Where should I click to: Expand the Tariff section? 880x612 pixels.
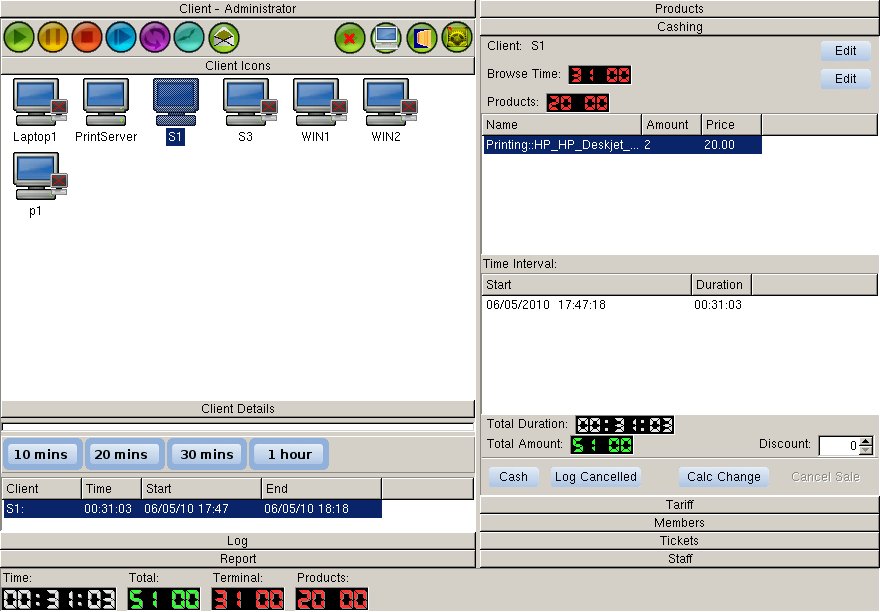tap(679, 505)
